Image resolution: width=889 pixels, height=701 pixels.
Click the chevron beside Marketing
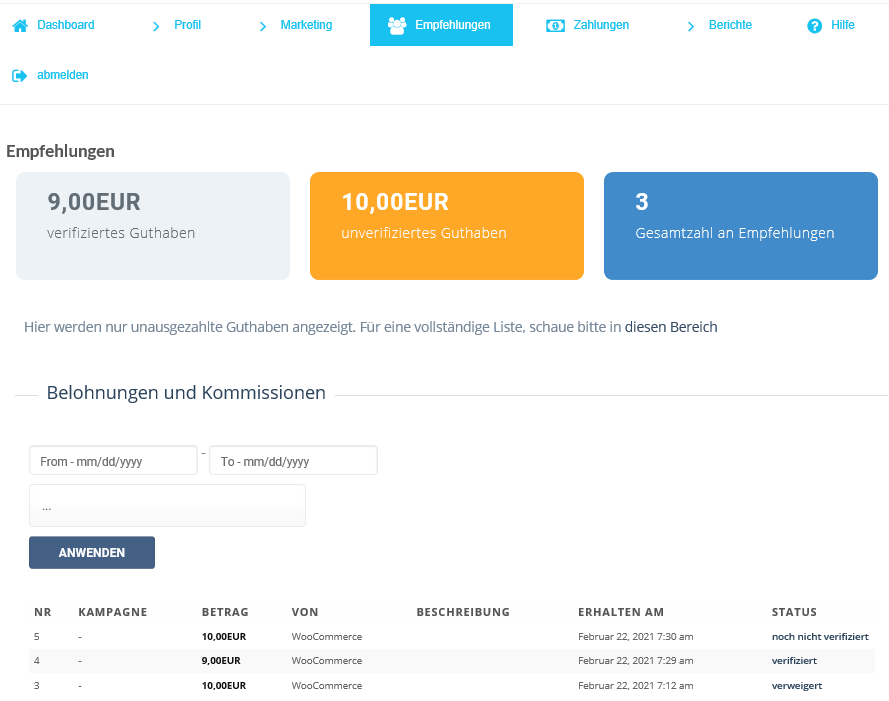point(263,26)
